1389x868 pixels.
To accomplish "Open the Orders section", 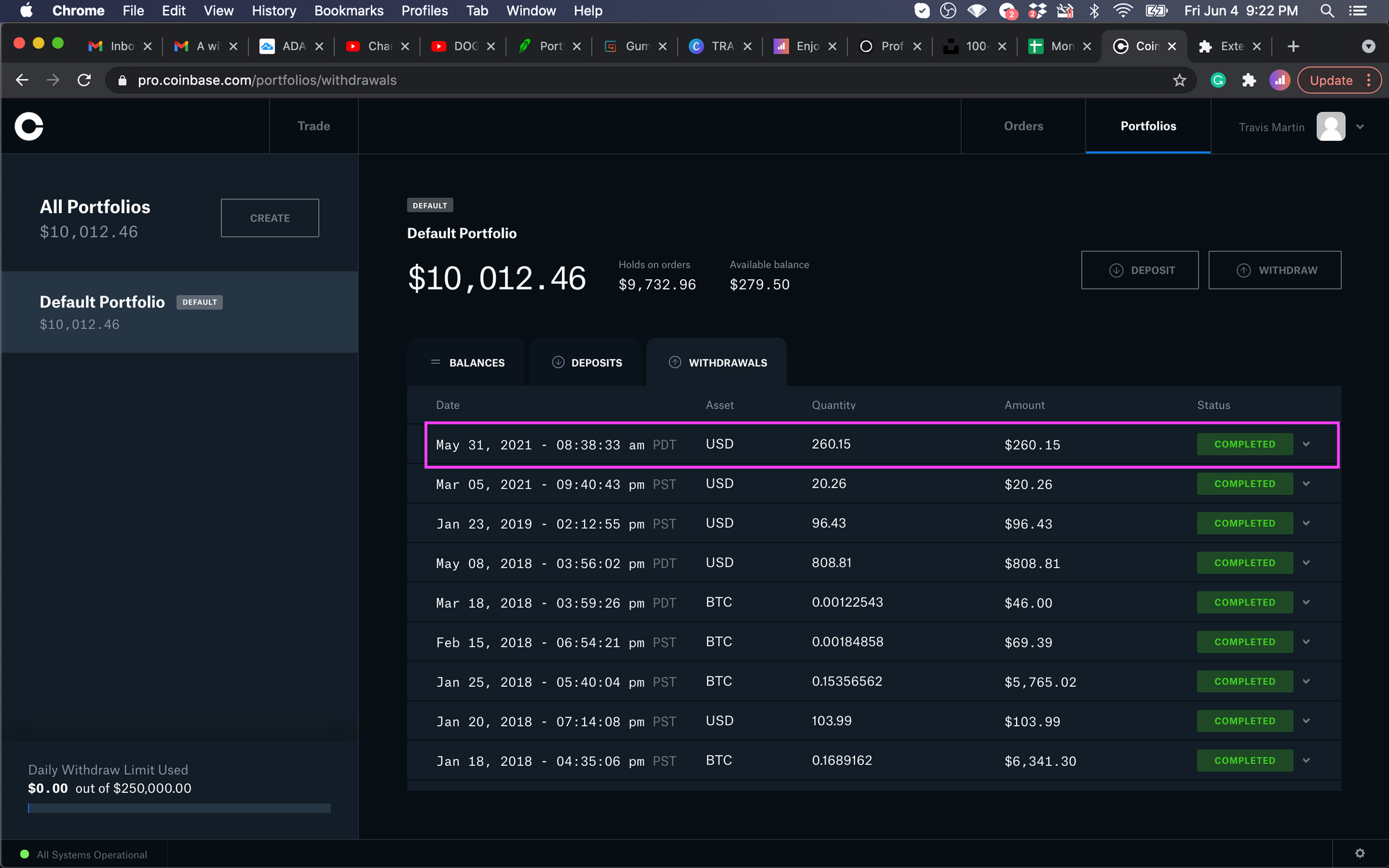I will (x=1023, y=126).
